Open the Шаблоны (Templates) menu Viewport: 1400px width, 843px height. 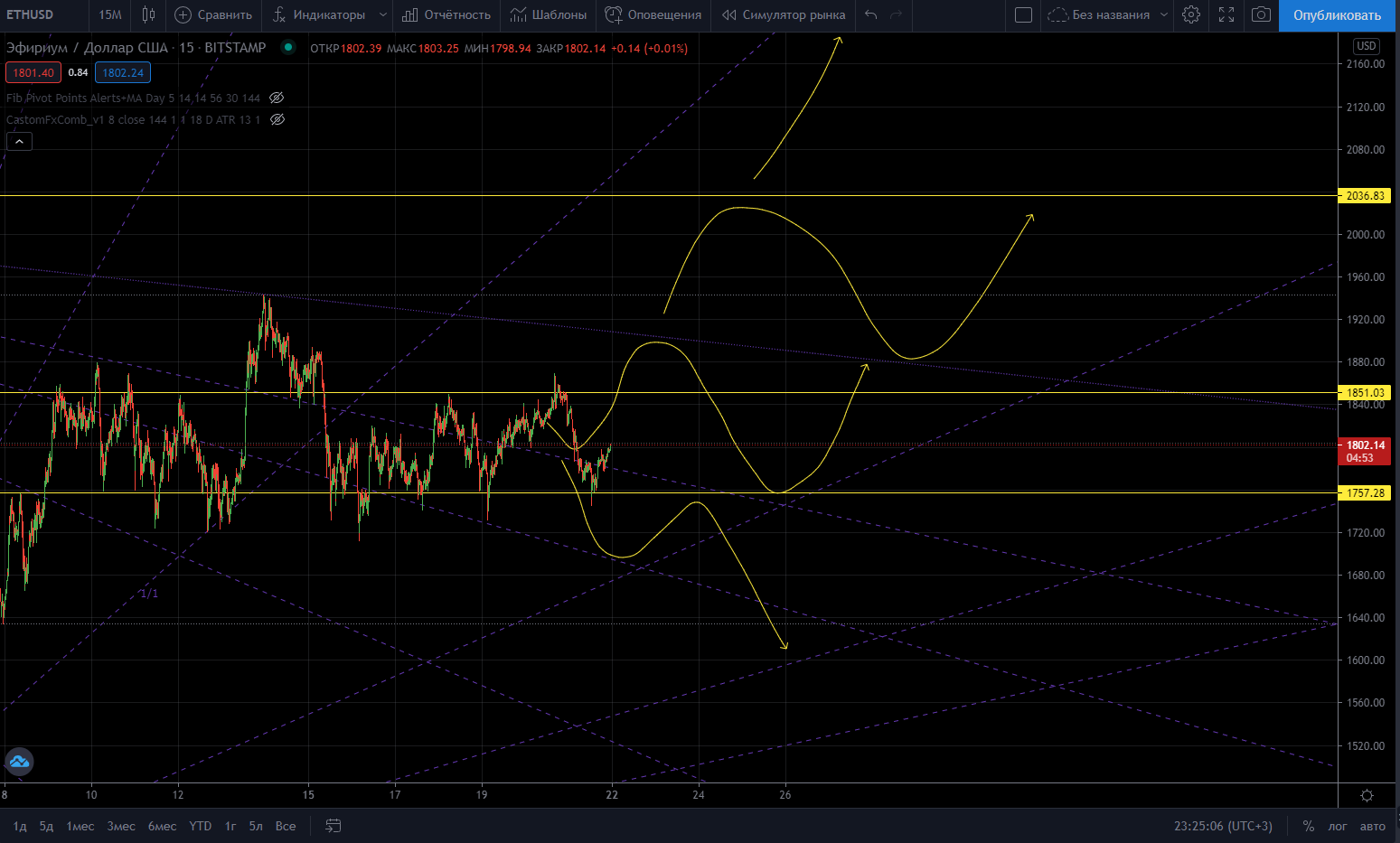tap(549, 14)
